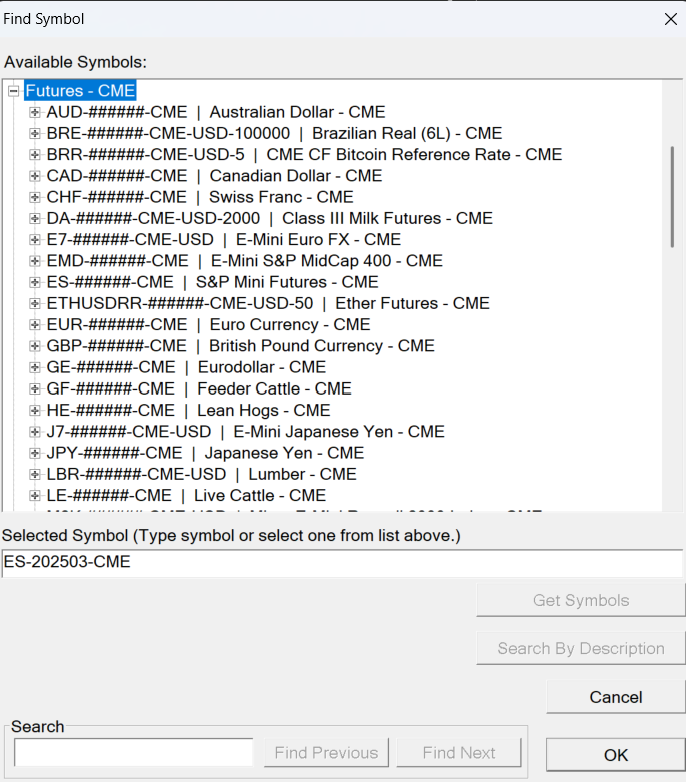686x782 pixels.
Task: Expand the HE Lean Hogs node
Action: tap(35, 410)
